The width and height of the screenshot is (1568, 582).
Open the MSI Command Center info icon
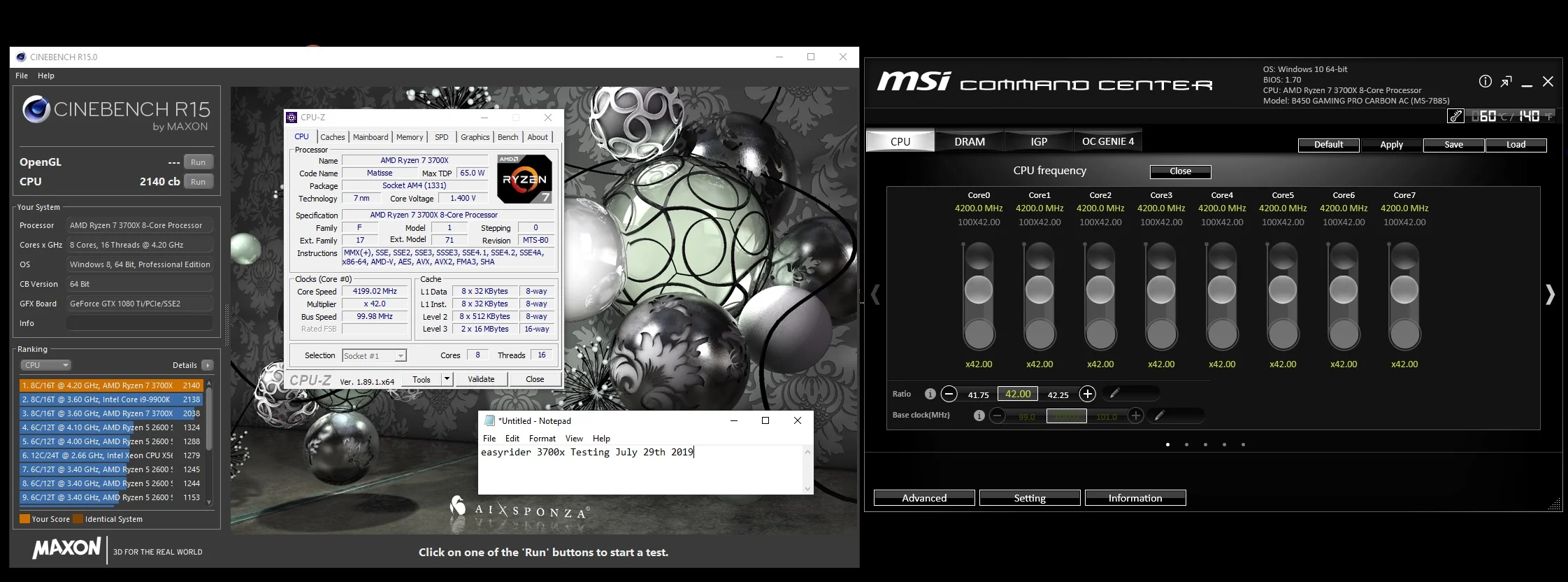(x=1486, y=82)
